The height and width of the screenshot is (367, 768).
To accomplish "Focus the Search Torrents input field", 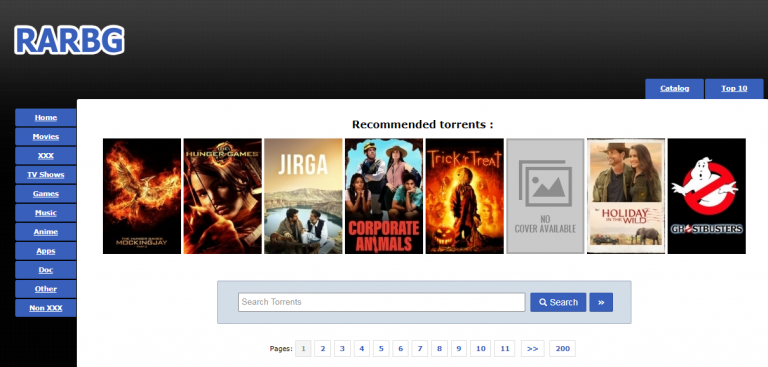I will click(x=382, y=302).
